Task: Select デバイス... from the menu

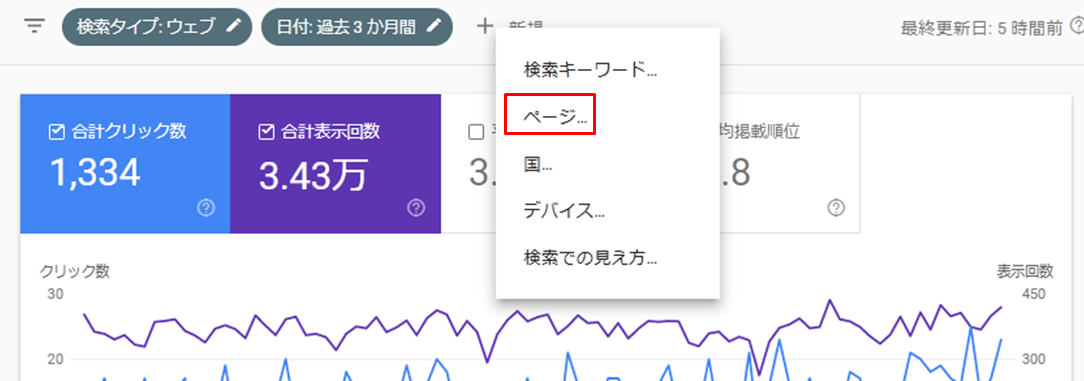Action: click(x=564, y=212)
